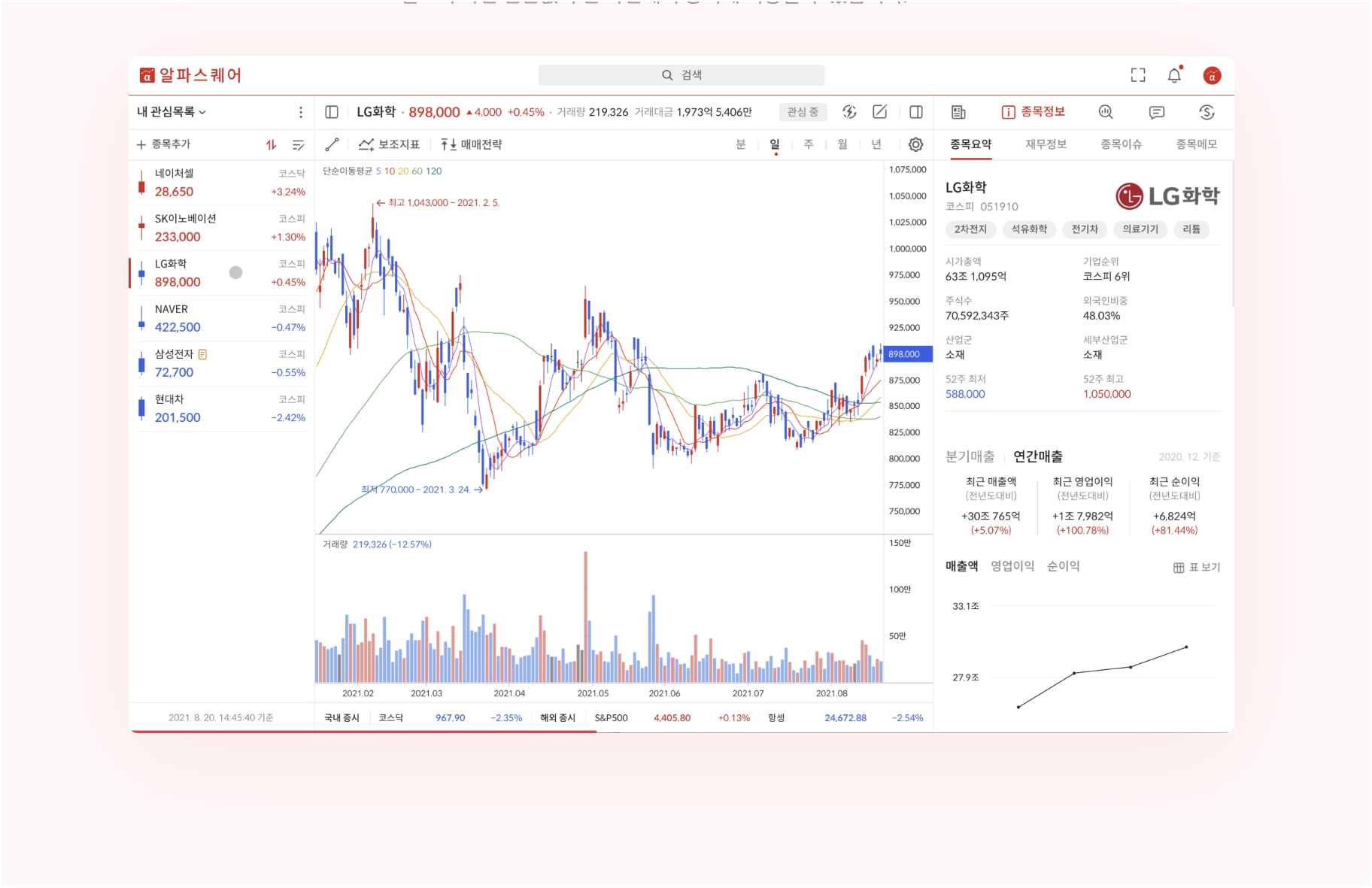
Task: Click the watchlist sort arrows icon
Action: [x=271, y=144]
